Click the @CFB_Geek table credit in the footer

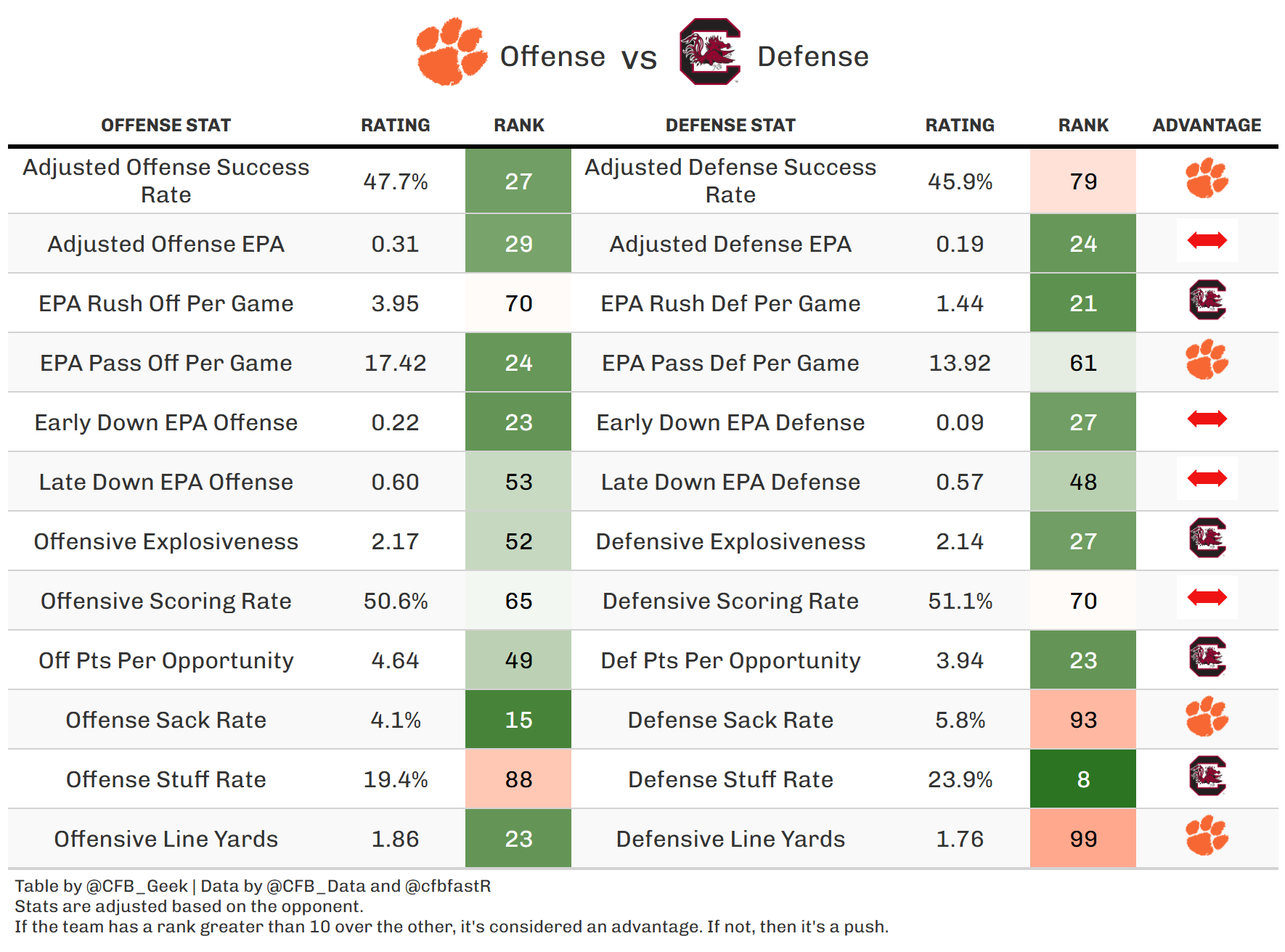click(136, 886)
